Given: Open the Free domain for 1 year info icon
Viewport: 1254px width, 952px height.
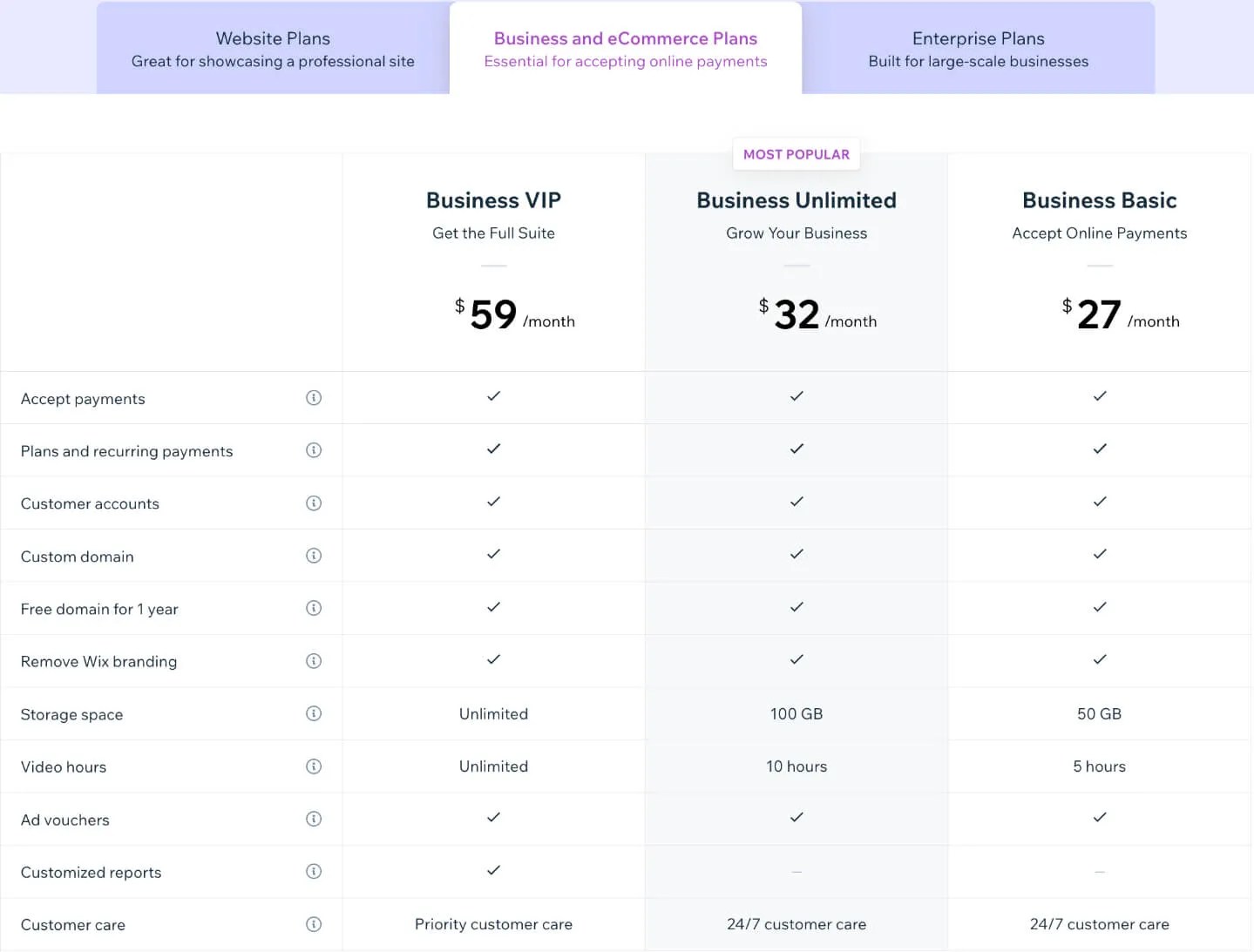Looking at the screenshot, I should coord(314,608).
